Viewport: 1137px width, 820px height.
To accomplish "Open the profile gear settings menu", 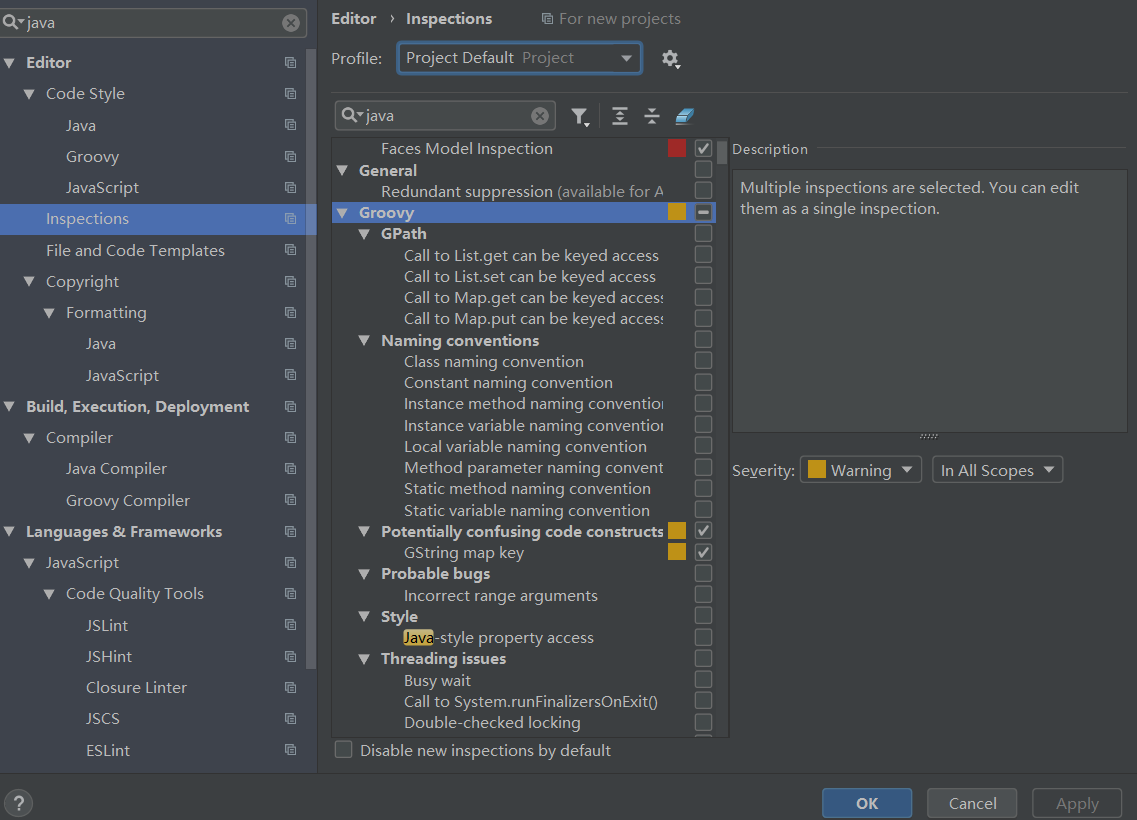I will tap(671, 59).
